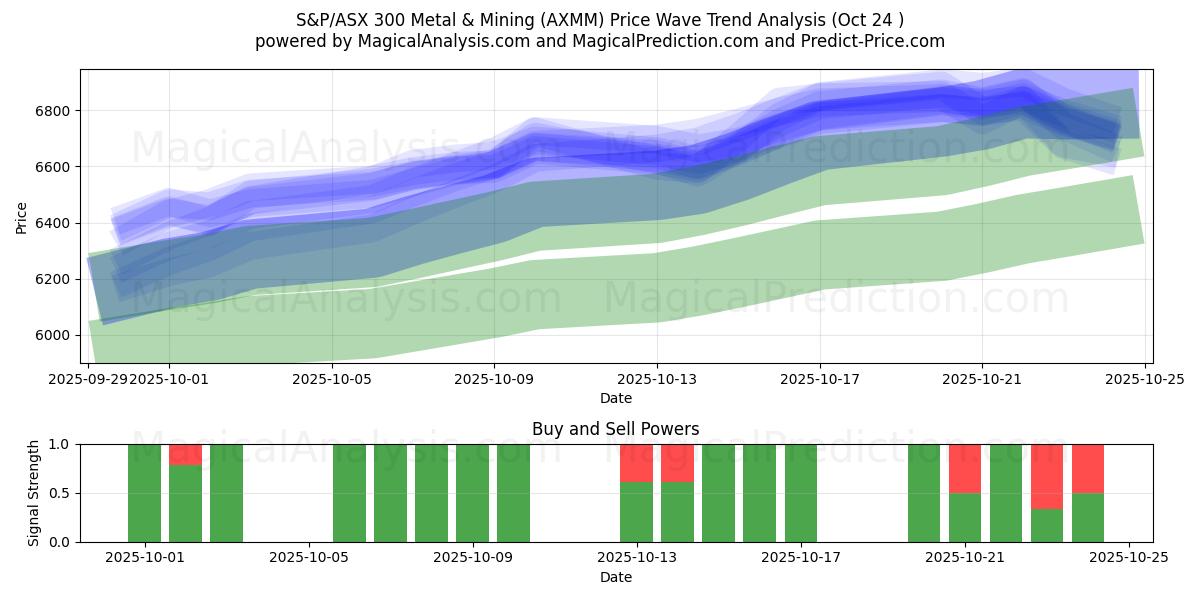
Task: Click the 'Date' label under the price chart
Action: point(616,398)
